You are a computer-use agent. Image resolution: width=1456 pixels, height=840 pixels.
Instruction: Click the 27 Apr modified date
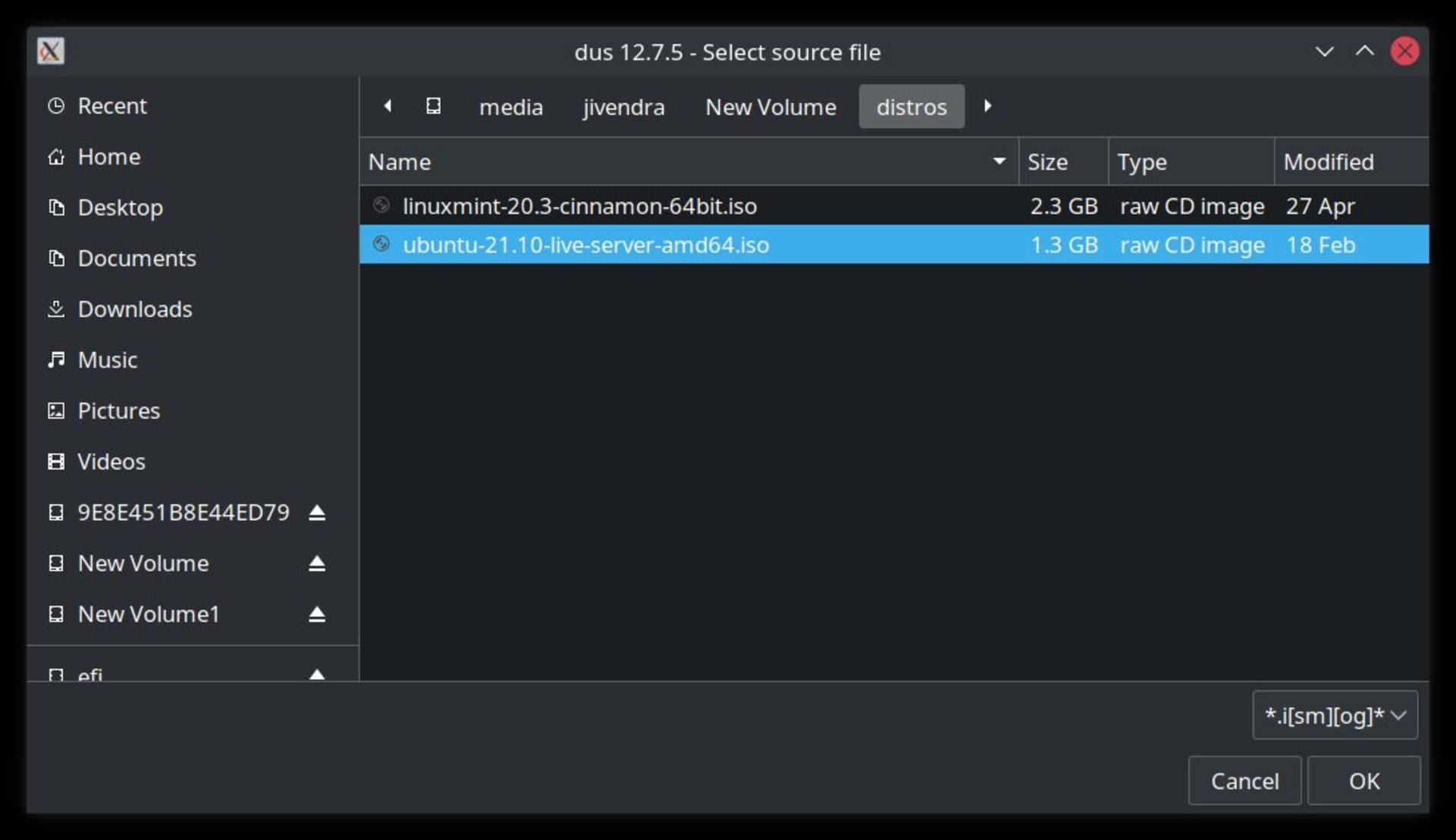(x=1320, y=206)
